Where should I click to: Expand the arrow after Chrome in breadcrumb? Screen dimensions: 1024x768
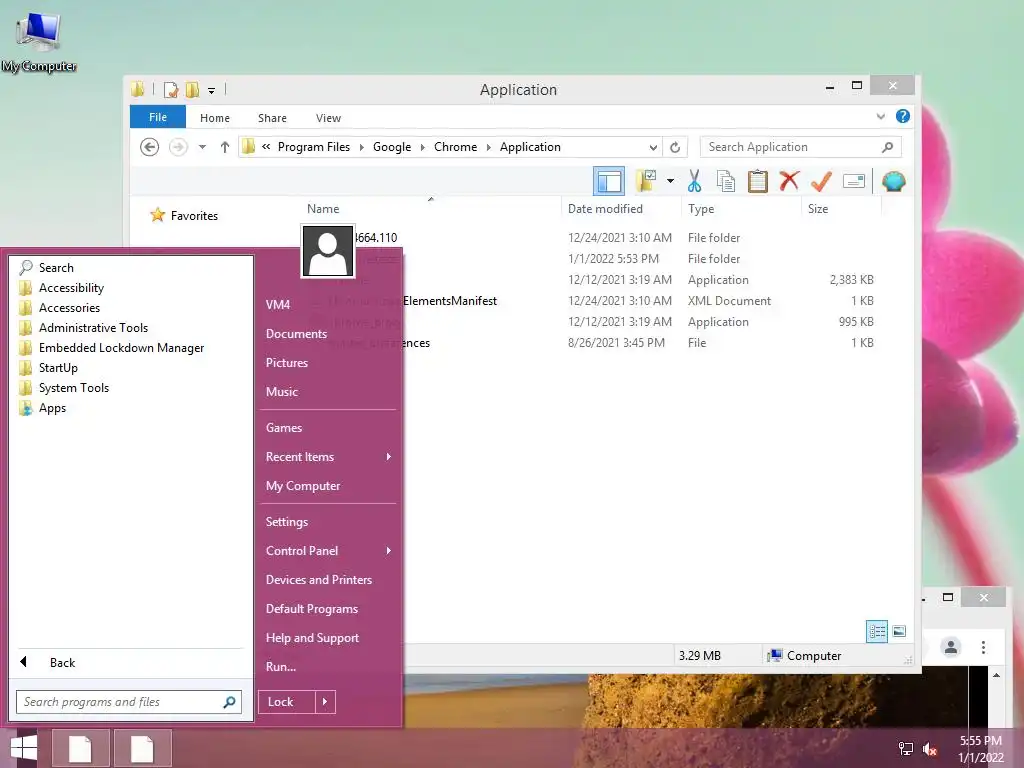click(488, 147)
